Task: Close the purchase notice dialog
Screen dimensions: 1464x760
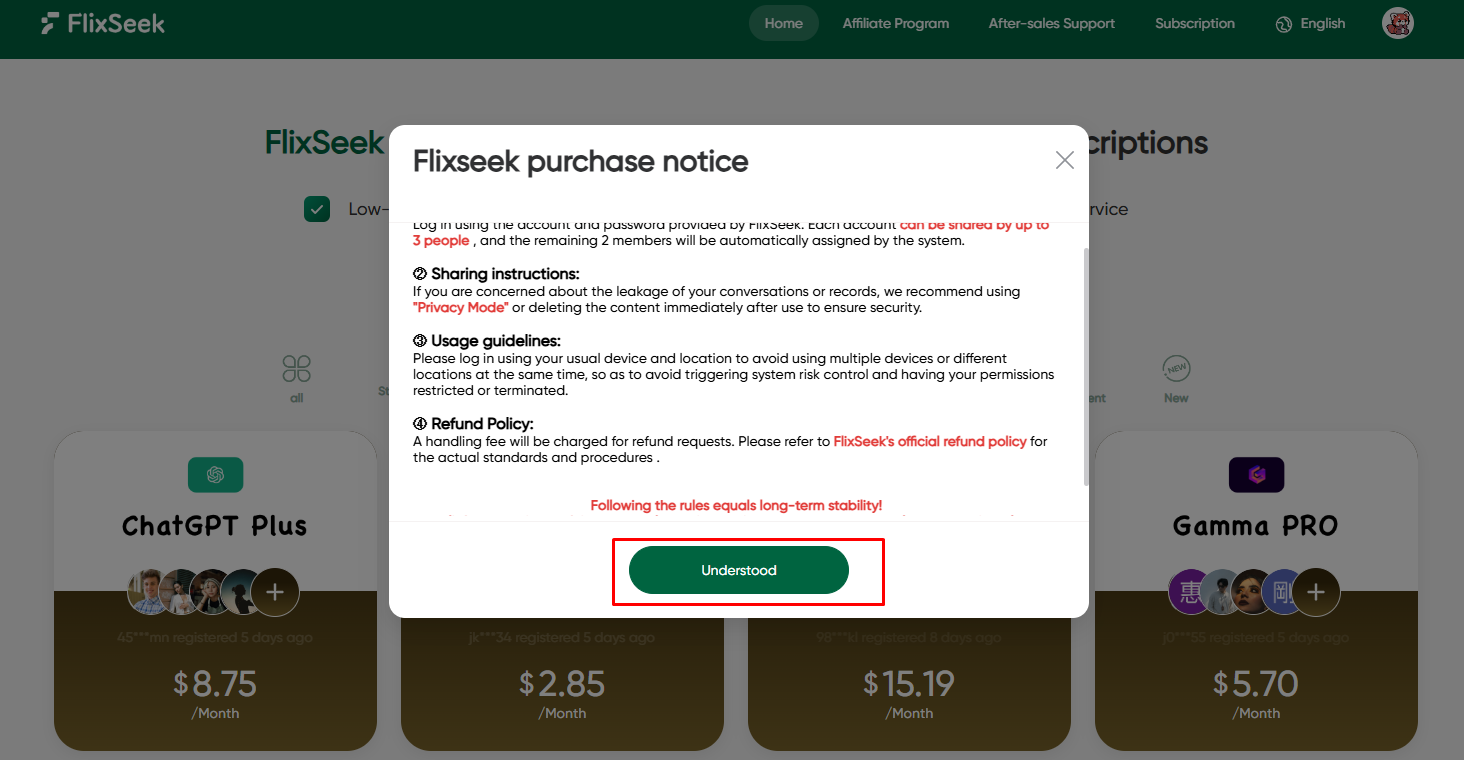Action: pos(1065,160)
